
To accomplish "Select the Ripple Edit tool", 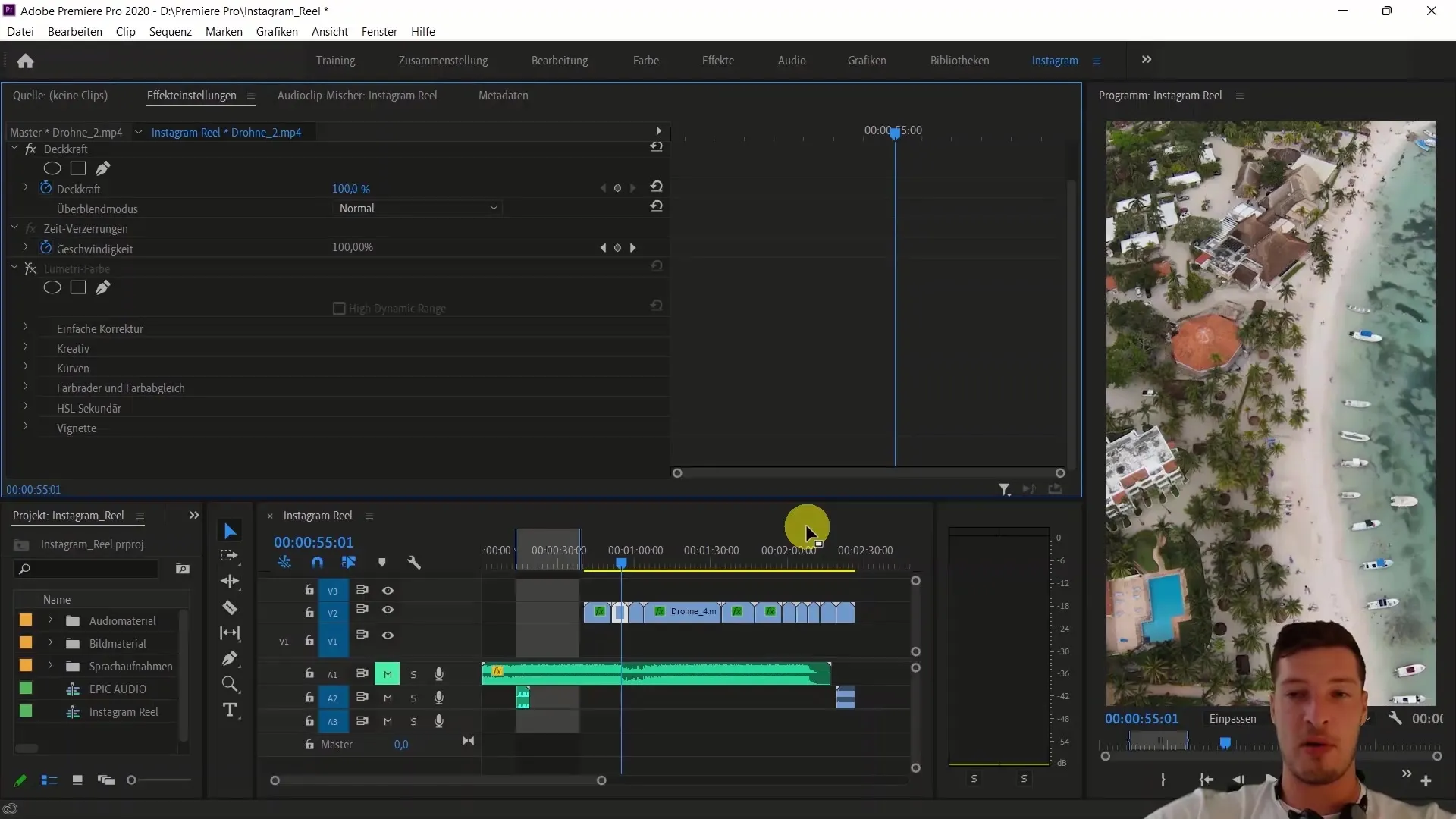I will tap(230, 582).
